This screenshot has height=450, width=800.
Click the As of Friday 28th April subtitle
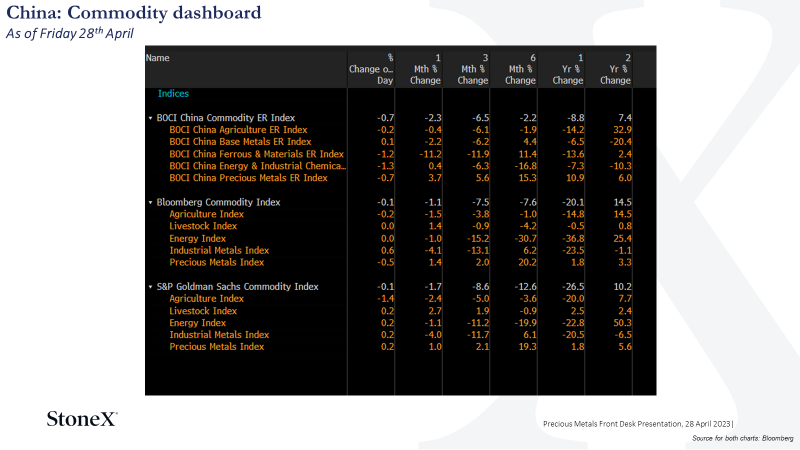[70, 33]
